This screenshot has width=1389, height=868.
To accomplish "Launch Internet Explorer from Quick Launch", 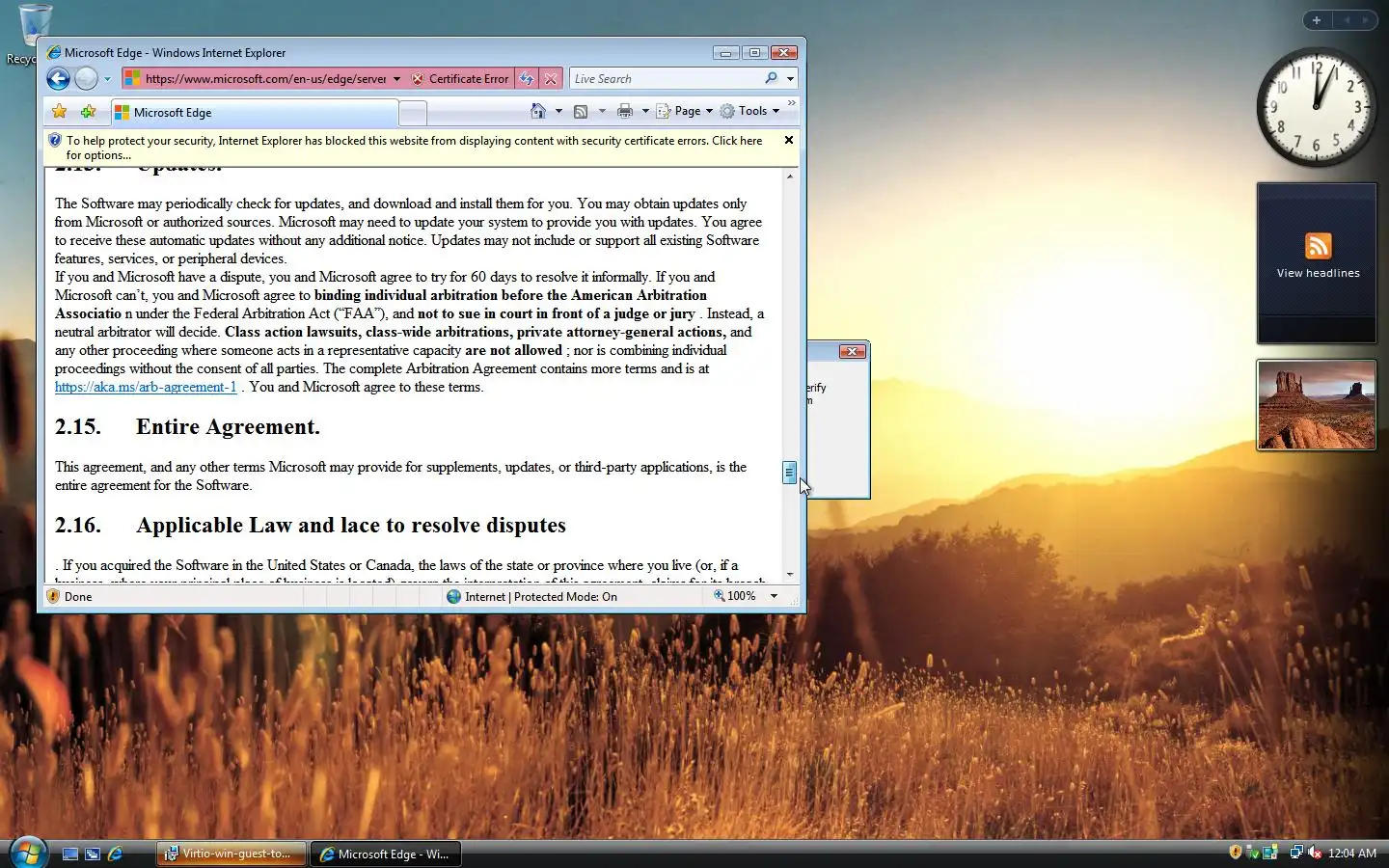I will tap(116, 854).
